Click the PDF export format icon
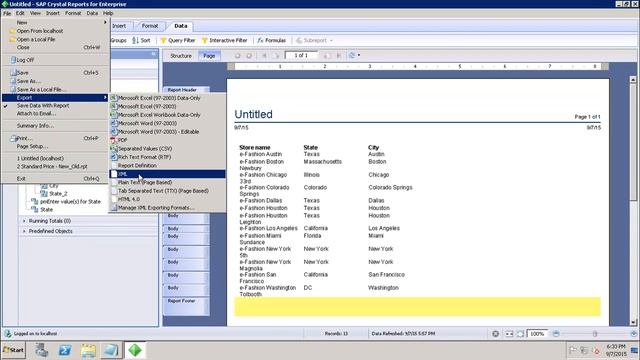640x360 pixels. pyautogui.click(x=113, y=140)
